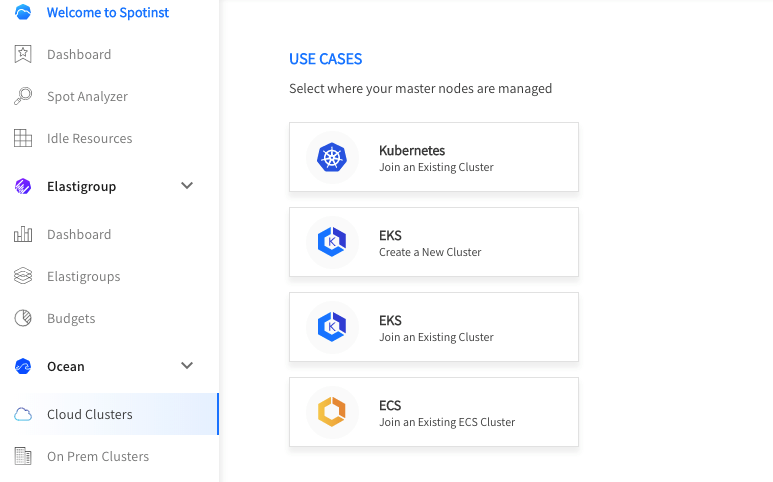Click the Elastigroups stacked layers icon
The image size is (773, 482).
coord(23,277)
